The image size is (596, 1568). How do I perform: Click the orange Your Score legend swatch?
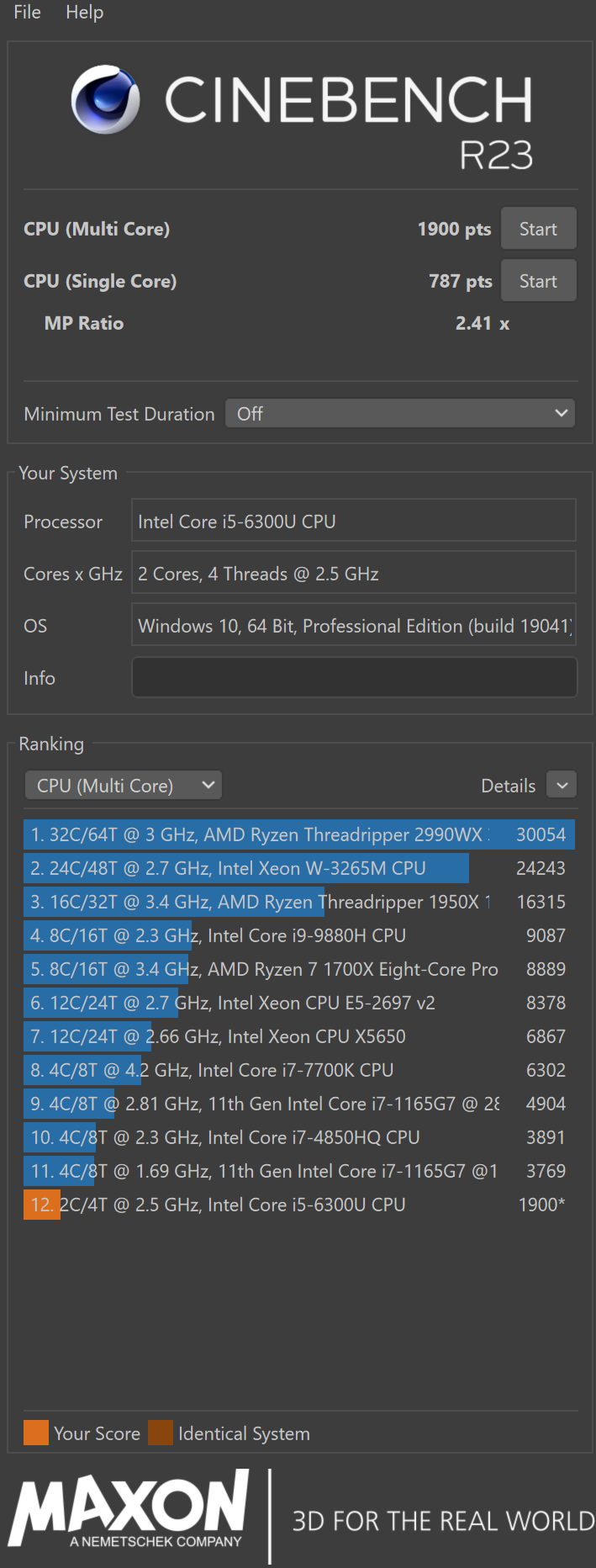click(36, 1433)
